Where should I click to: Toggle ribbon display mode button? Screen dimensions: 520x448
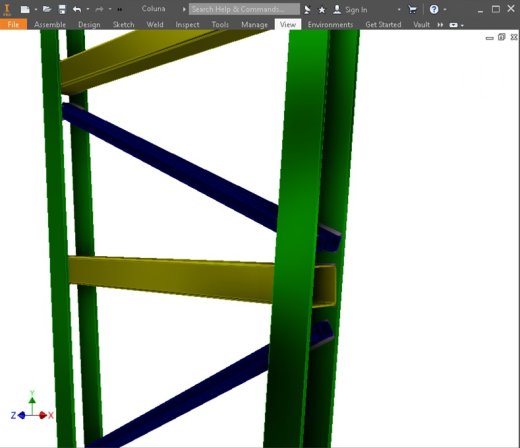[x=453, y=25]
